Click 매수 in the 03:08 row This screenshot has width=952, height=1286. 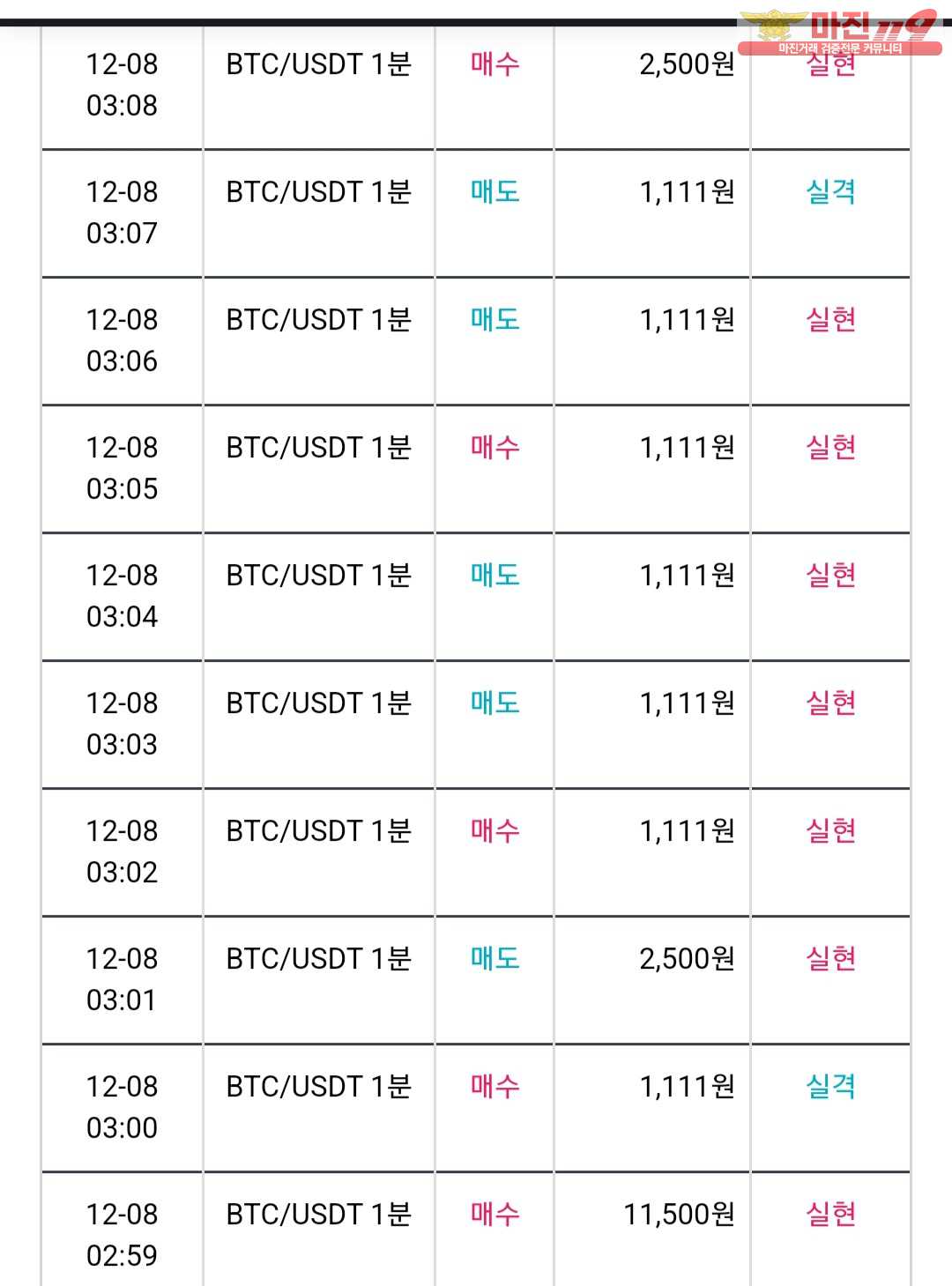point(495,64)
